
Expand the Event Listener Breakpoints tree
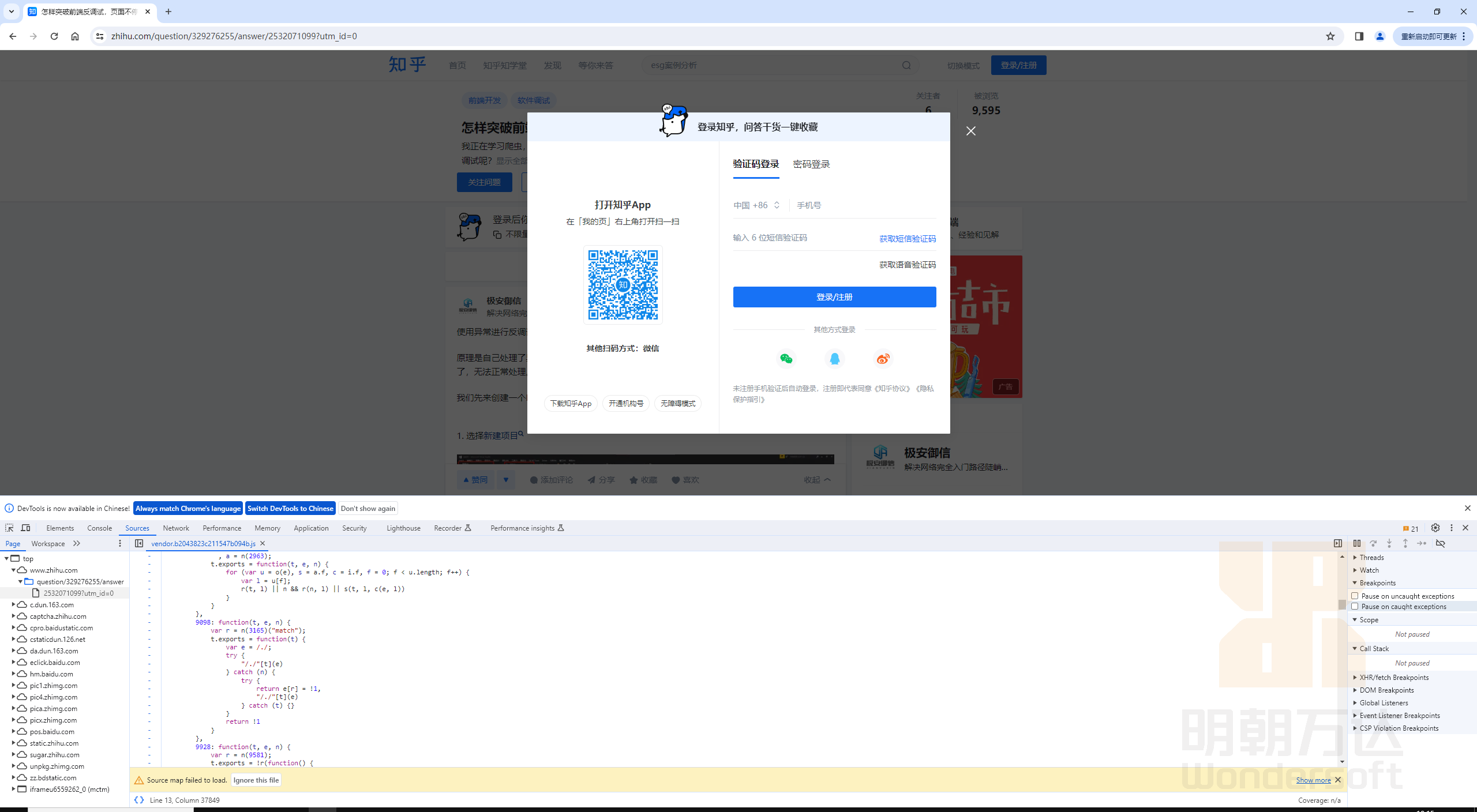[x=1355, y=715]
